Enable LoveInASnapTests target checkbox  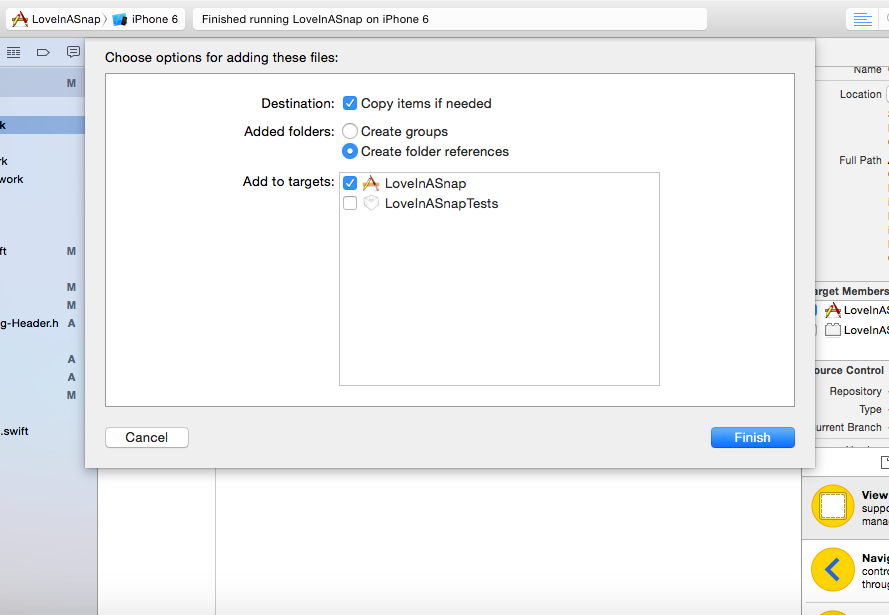(x=350, y=203)
